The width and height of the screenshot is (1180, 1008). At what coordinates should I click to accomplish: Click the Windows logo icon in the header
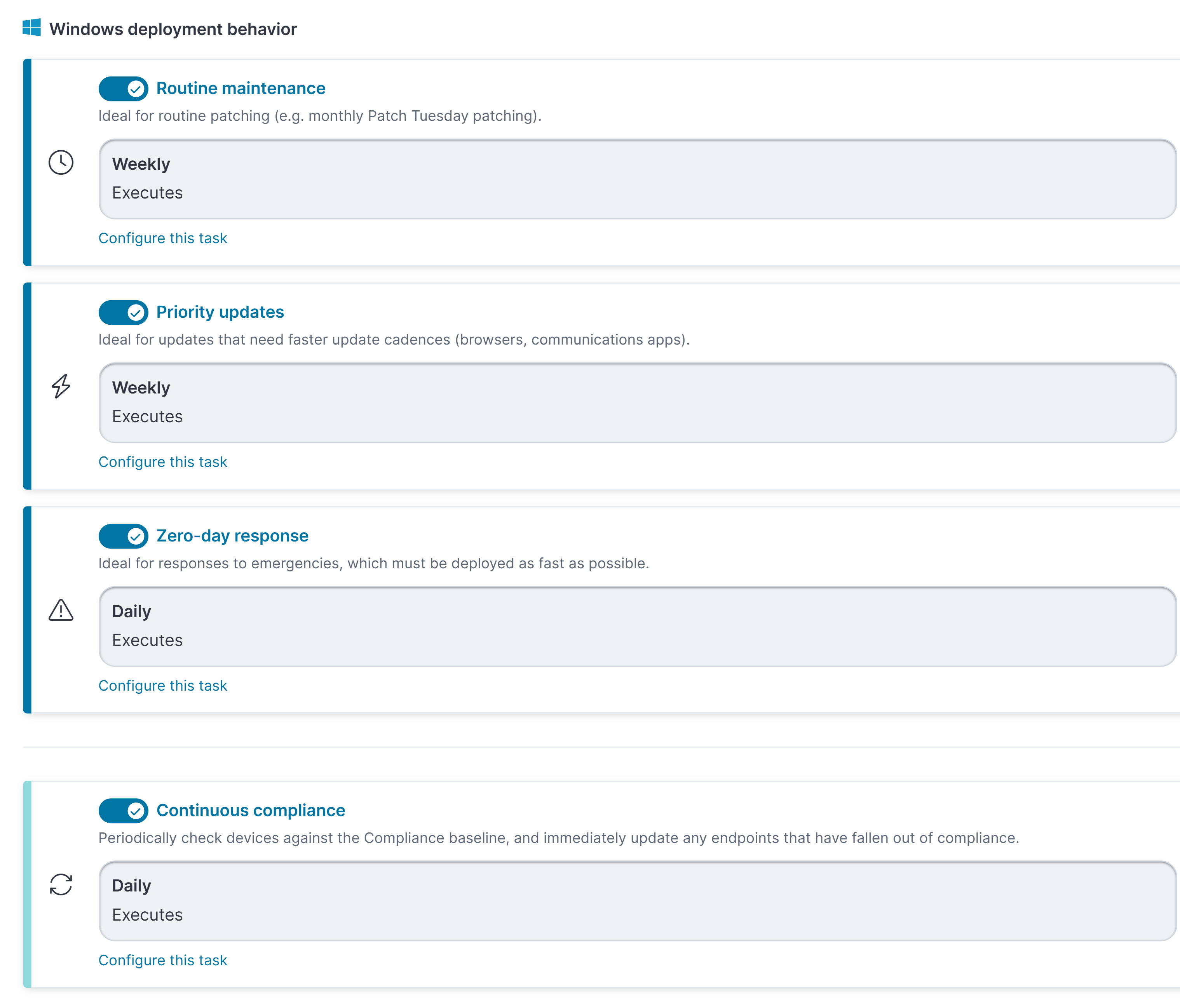[x=31, y=28]
